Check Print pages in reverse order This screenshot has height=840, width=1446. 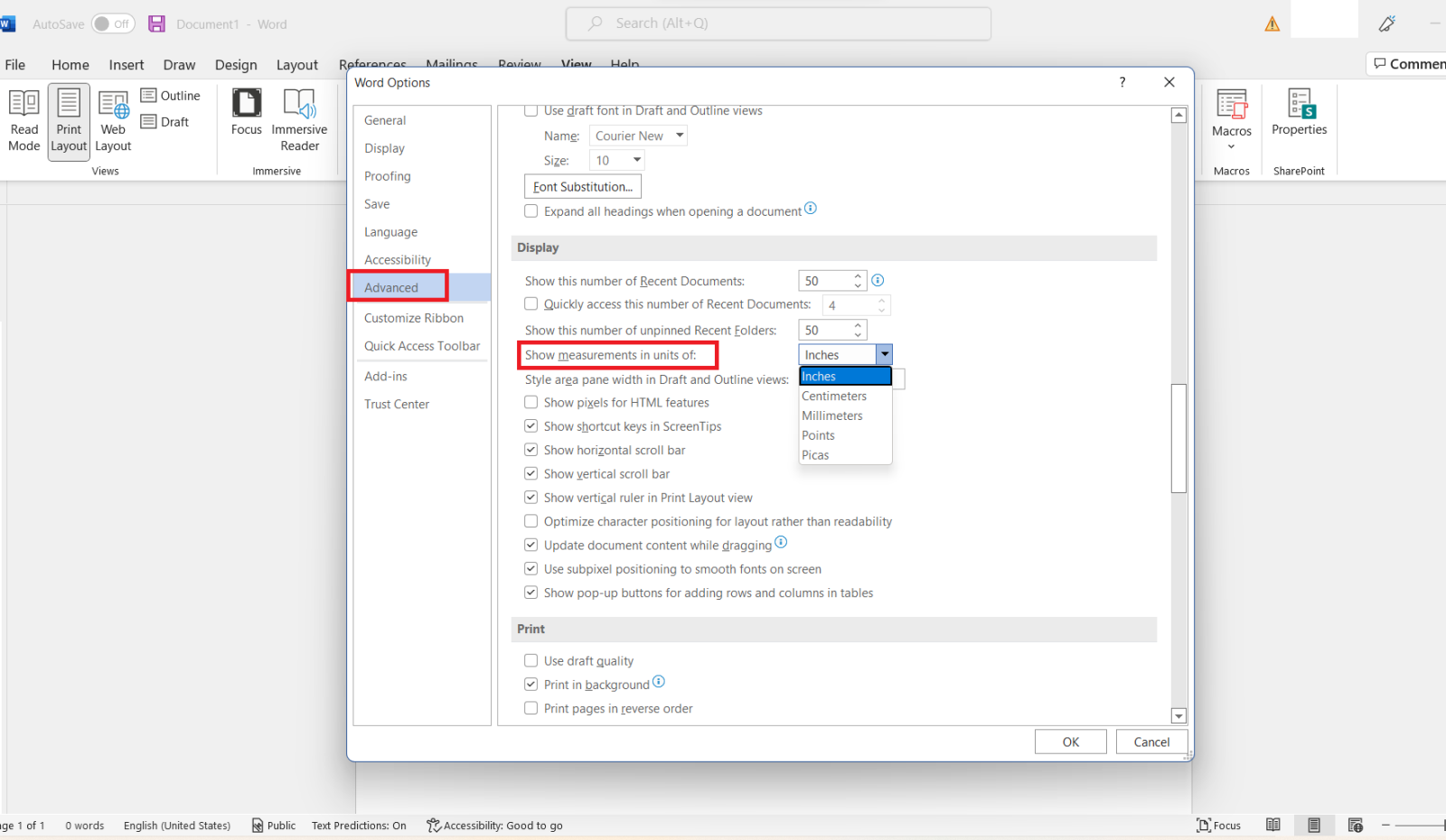click(531, 709)
